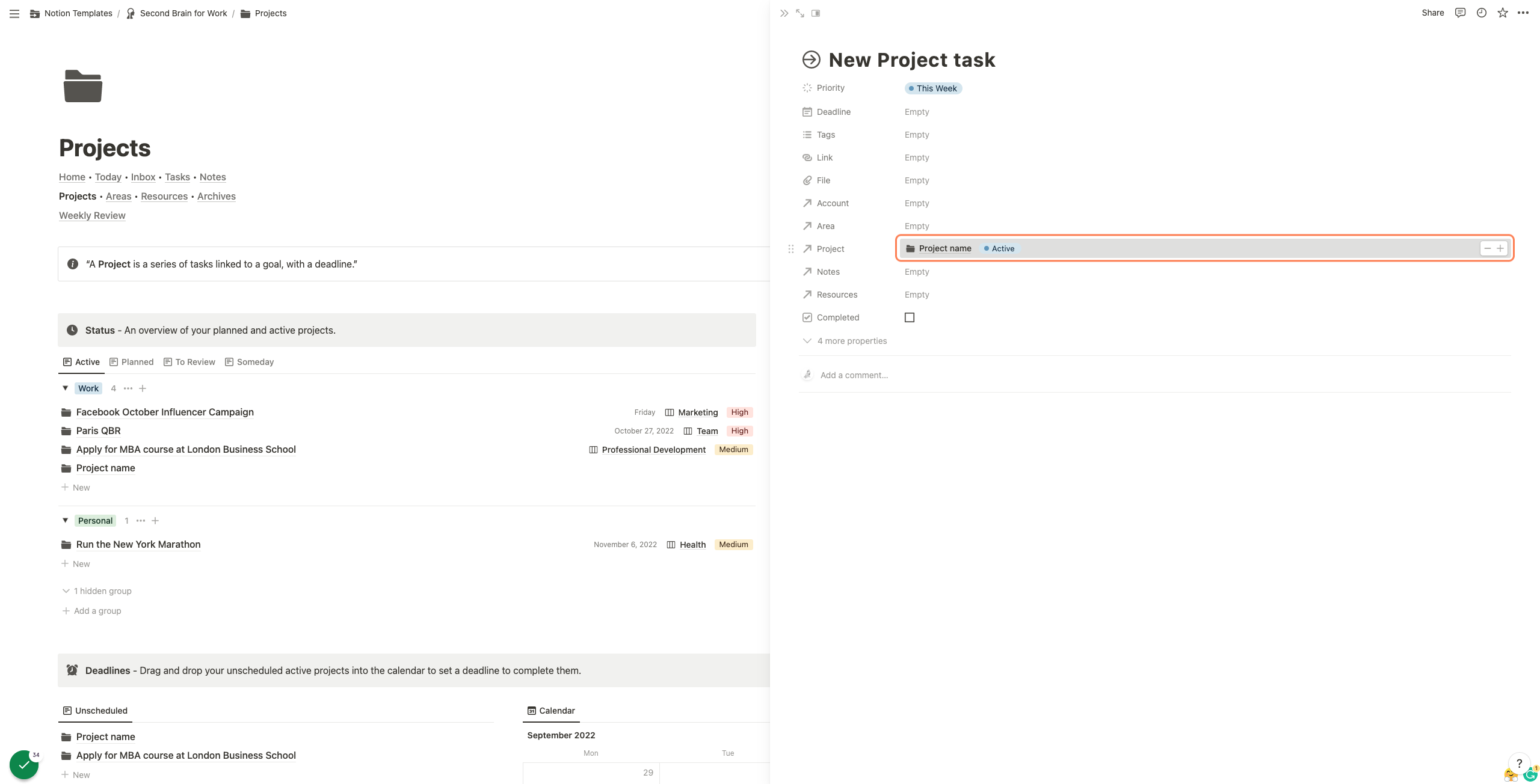
Task: Remove relation with minus button
Action: pyautogui.click(x=1488, y=248)
